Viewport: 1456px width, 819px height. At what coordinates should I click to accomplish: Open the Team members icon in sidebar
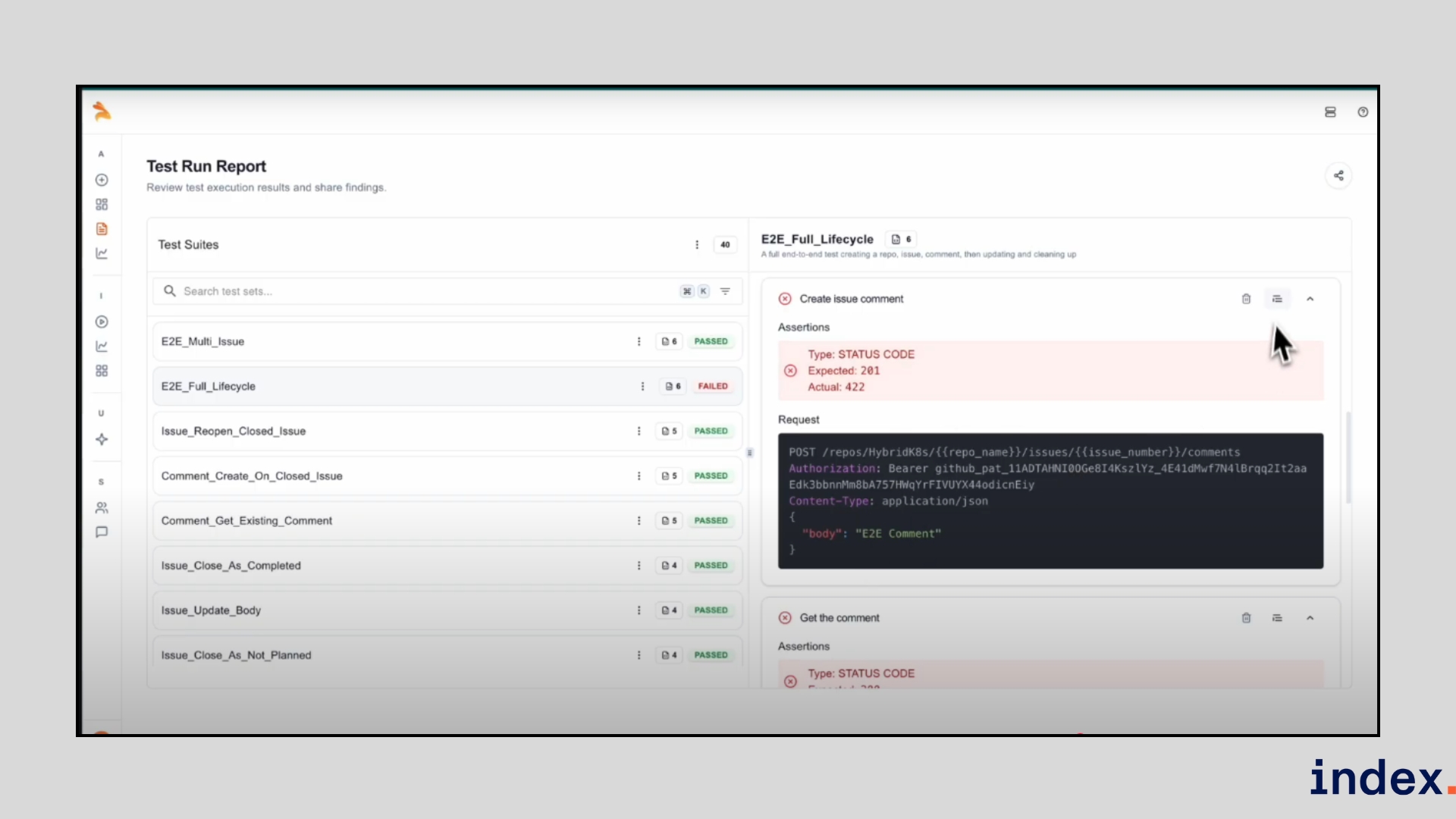[102, 508]
